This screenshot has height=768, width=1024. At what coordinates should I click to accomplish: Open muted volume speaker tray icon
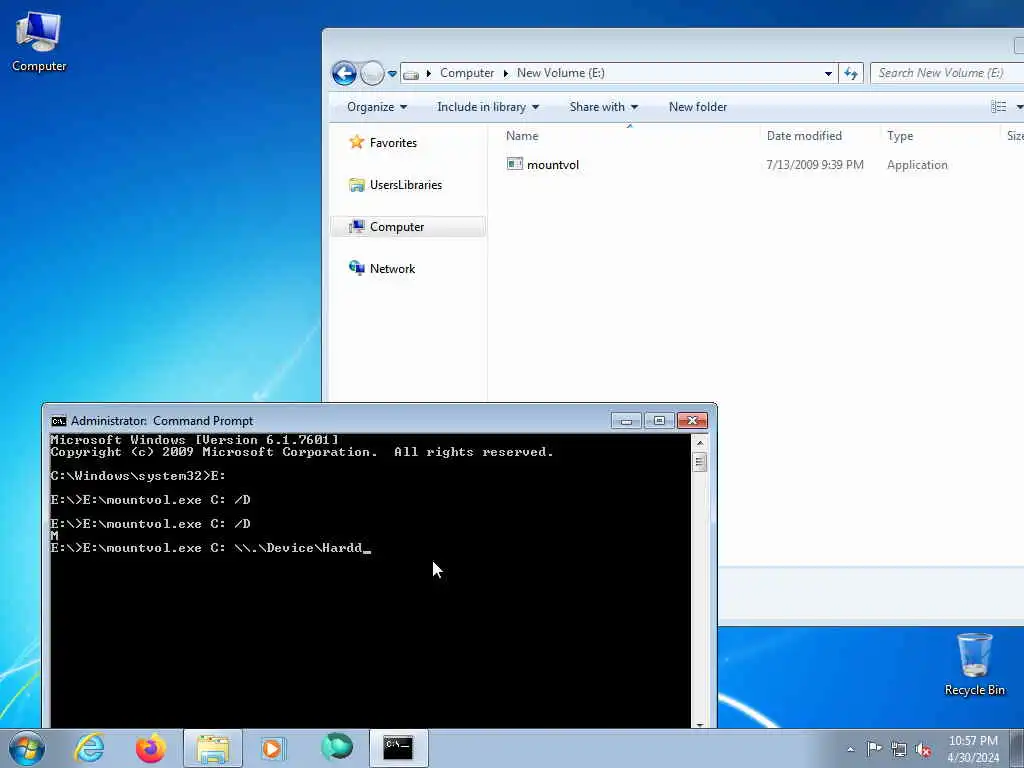coord(923,749)
